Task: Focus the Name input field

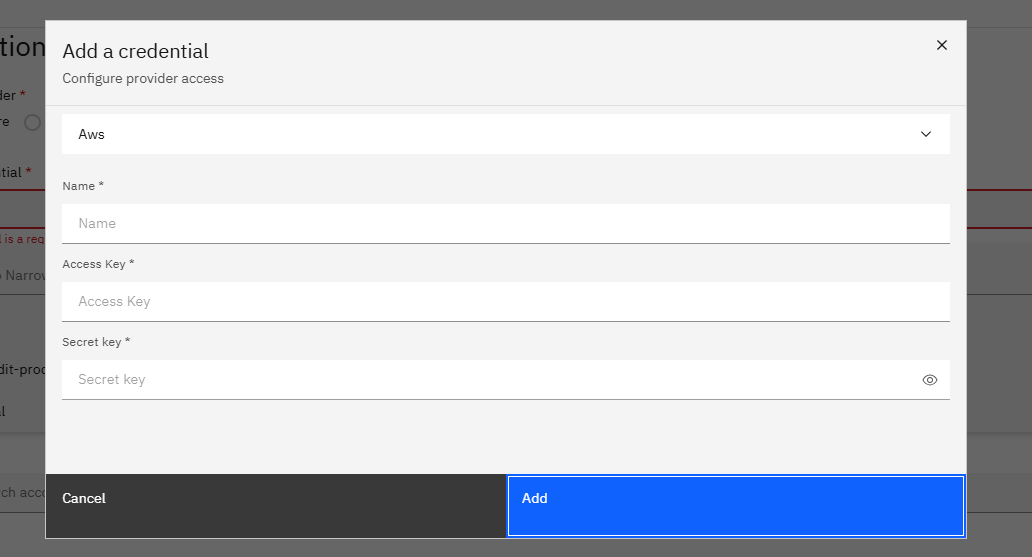Action: click(505, 223)
